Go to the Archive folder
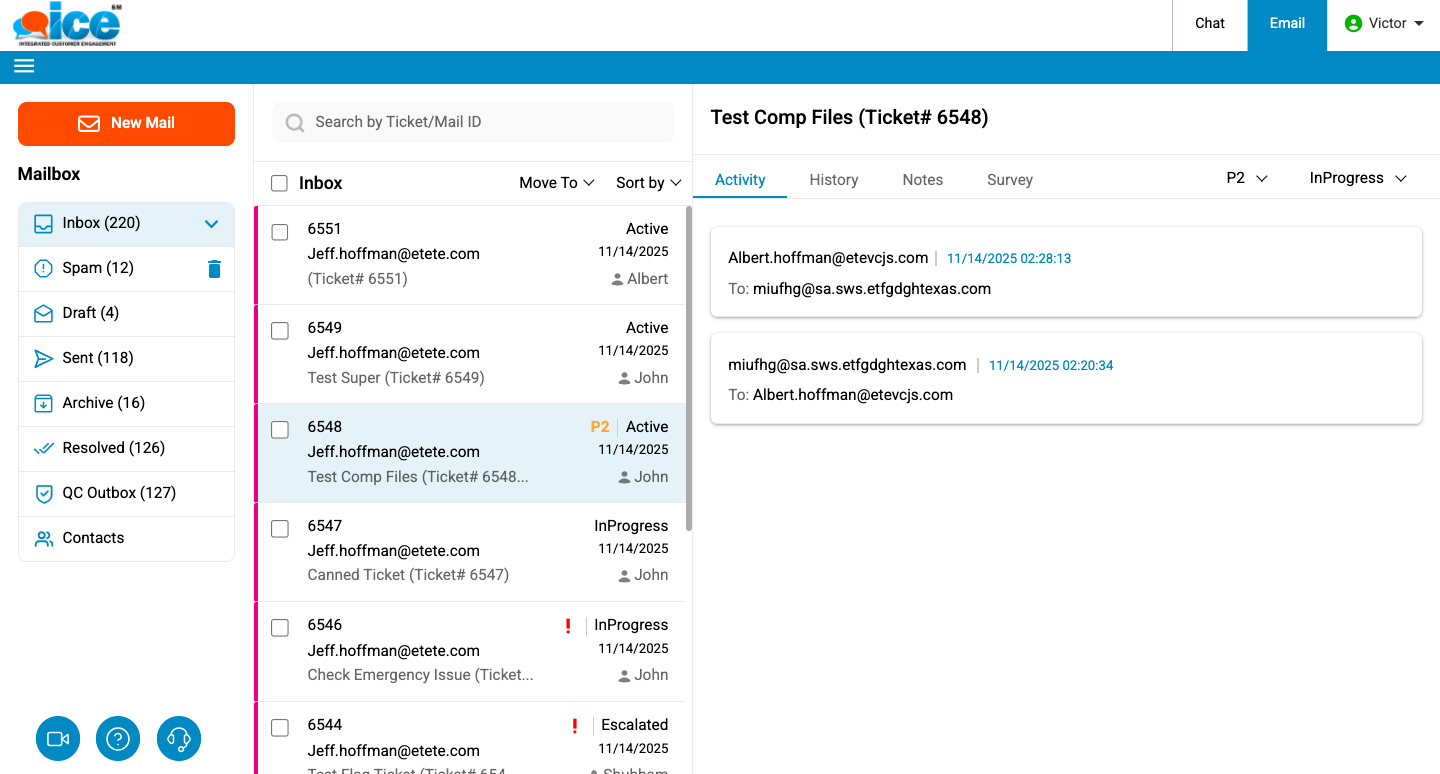The height and width of the screenshot is (774, 1440). (x=103, y=403)
